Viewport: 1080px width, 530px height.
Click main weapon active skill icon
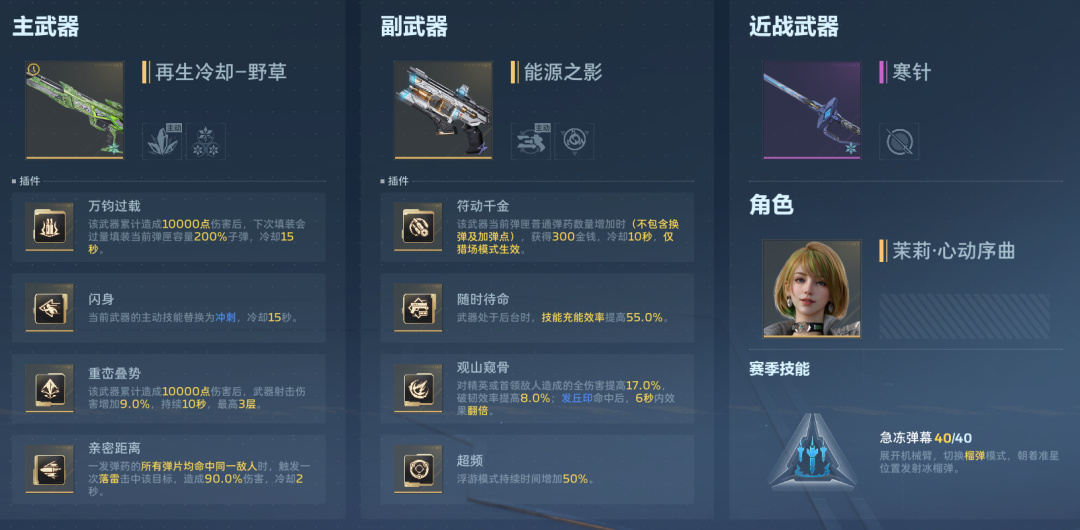coord(162,141)
